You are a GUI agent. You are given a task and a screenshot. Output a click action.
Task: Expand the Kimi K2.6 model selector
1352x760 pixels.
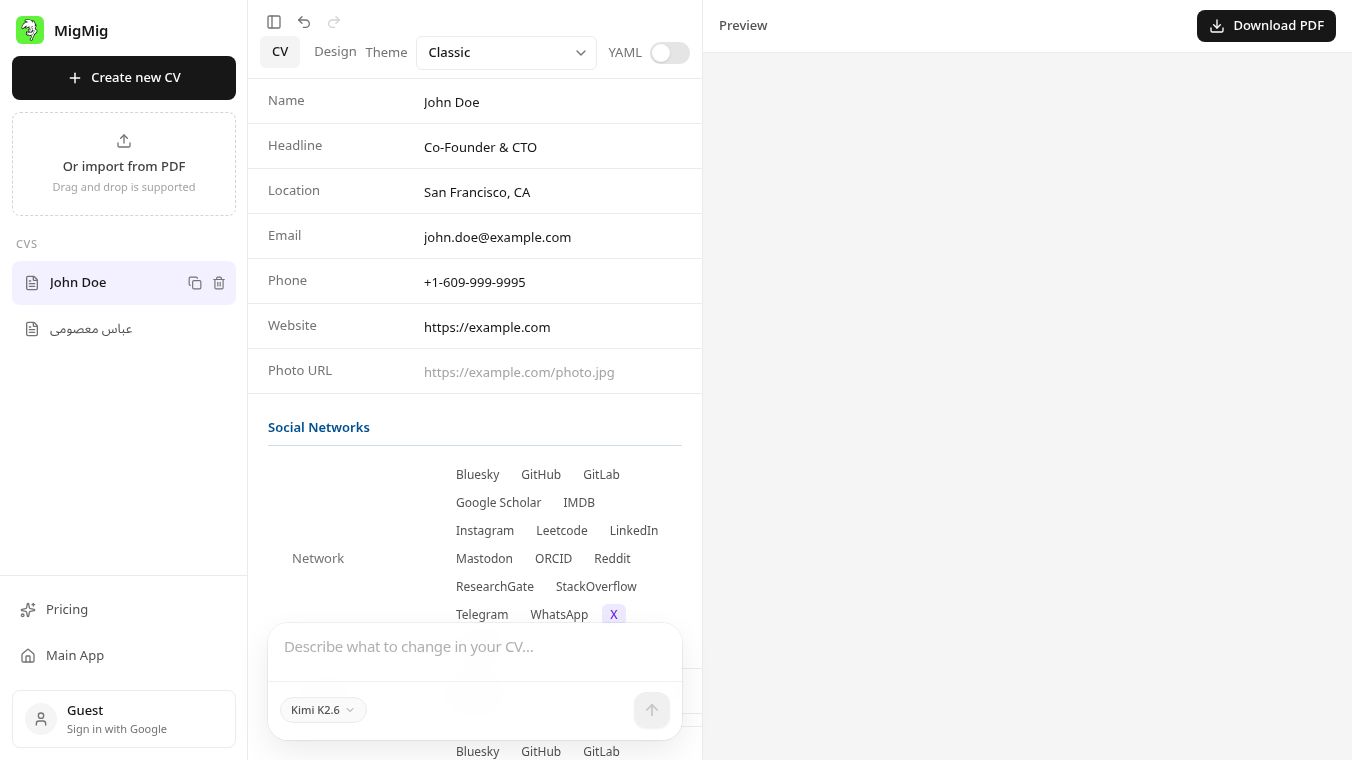pyautogui.click(x=323, y=710)
